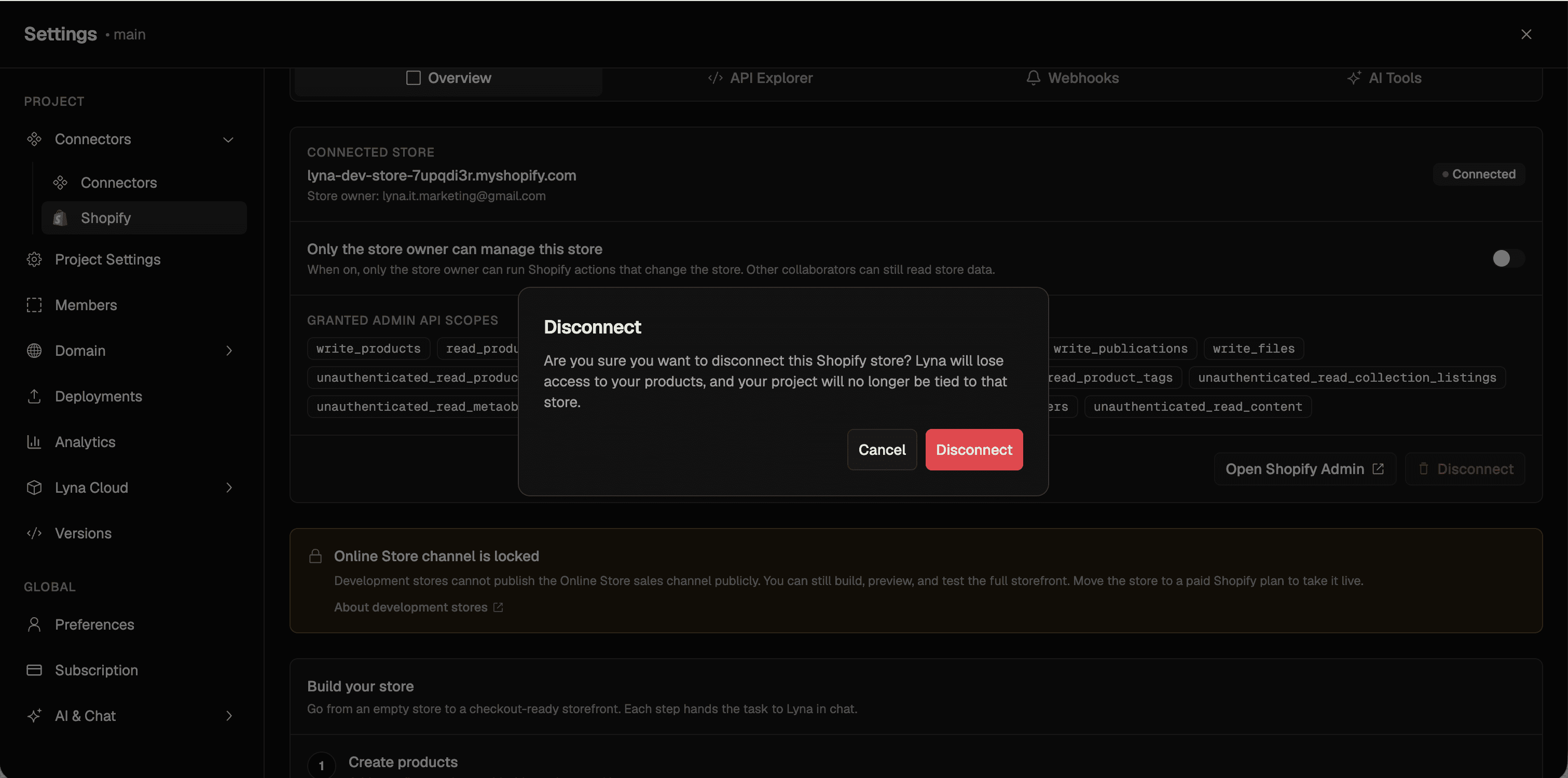Click the external link icon after About development stores
The height and width of the screenshot is (778, 1568).
(x=498, y=607)
